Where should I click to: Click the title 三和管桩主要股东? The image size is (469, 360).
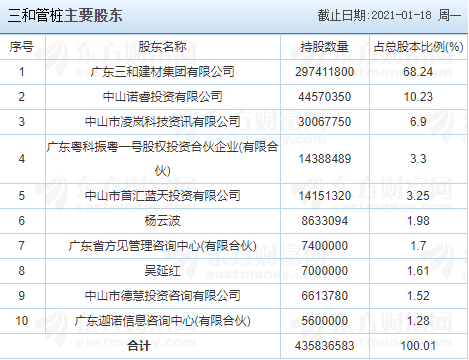pyautogui.click(x=65, y=16)
